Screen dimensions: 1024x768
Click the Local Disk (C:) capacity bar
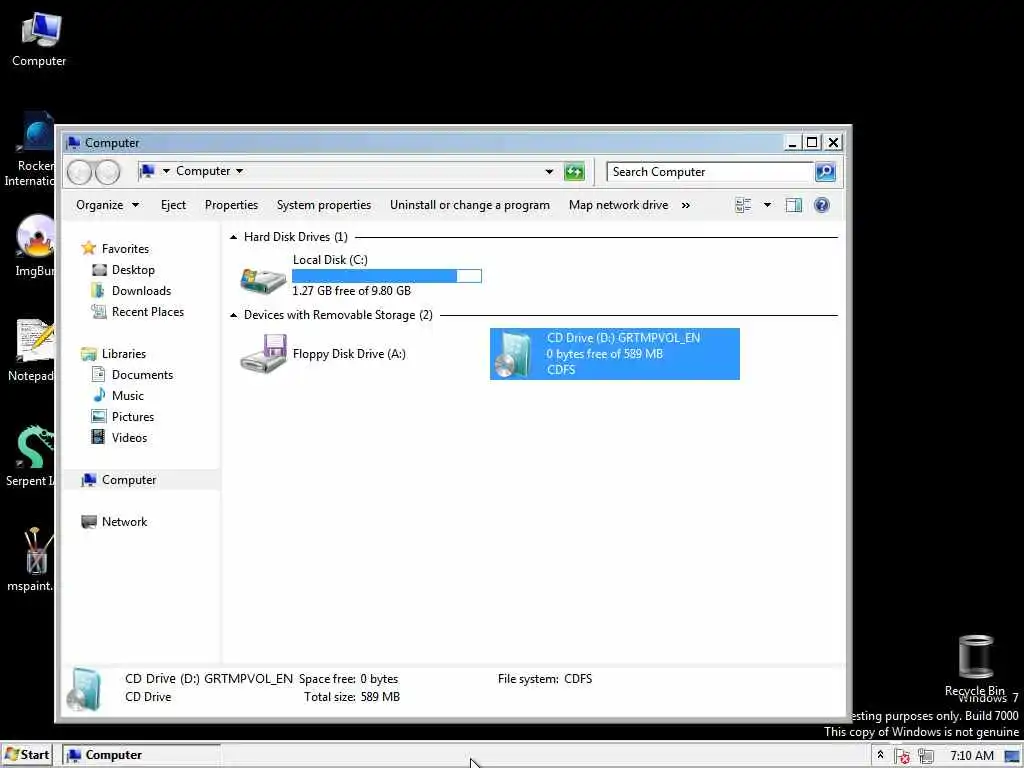pos(387,276)
